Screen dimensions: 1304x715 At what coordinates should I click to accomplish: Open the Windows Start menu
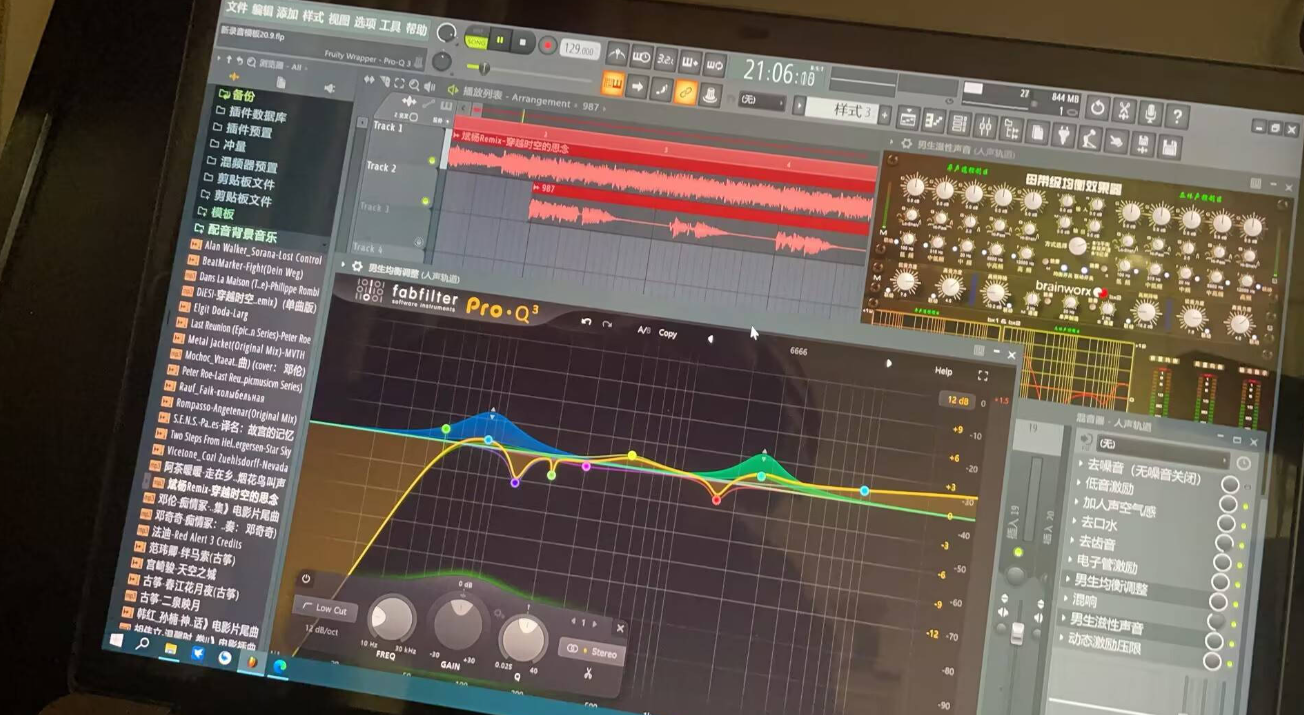[x=116, y=640]
